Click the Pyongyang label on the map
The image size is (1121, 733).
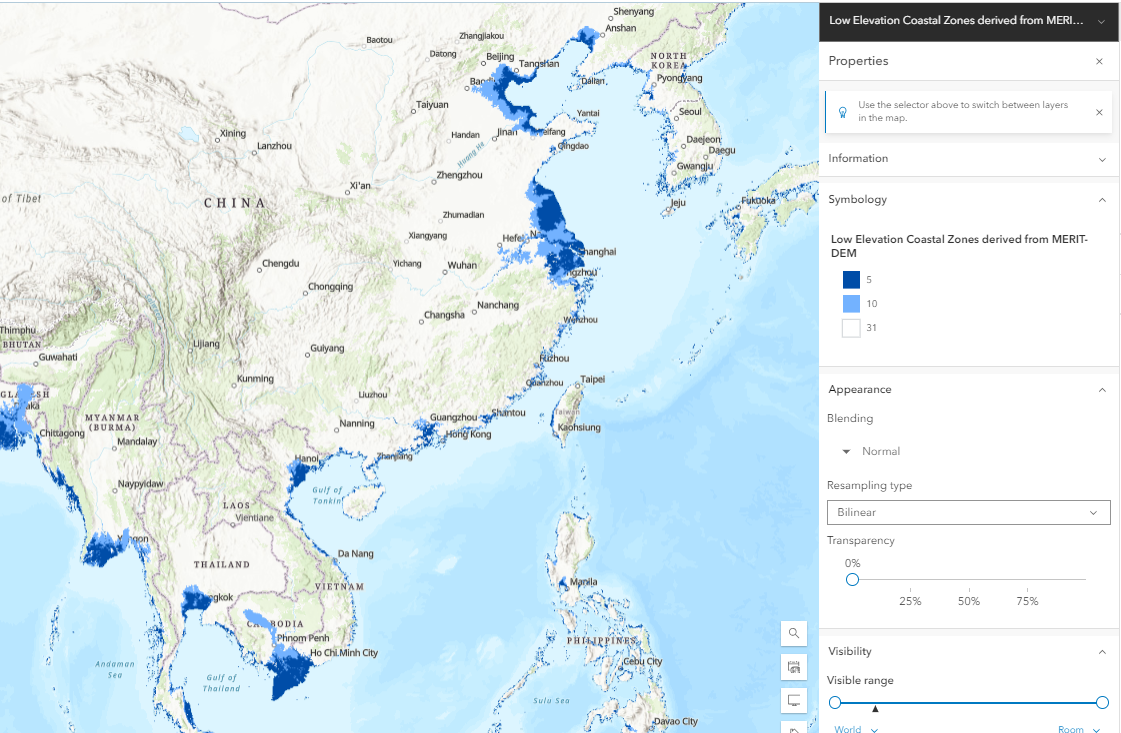coord(679,78)
